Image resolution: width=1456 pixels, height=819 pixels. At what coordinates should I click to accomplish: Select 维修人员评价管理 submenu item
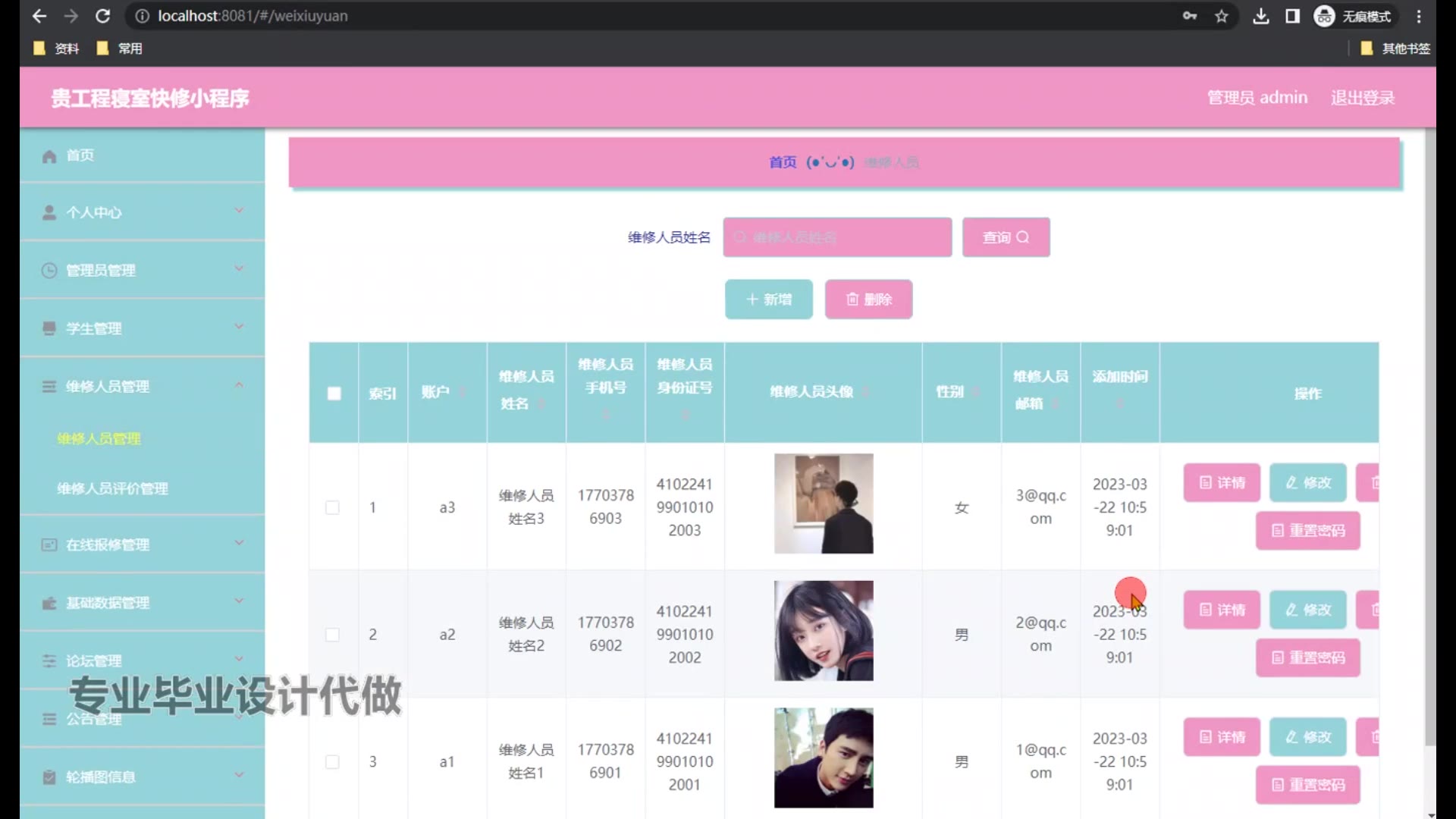pos(112,488)
